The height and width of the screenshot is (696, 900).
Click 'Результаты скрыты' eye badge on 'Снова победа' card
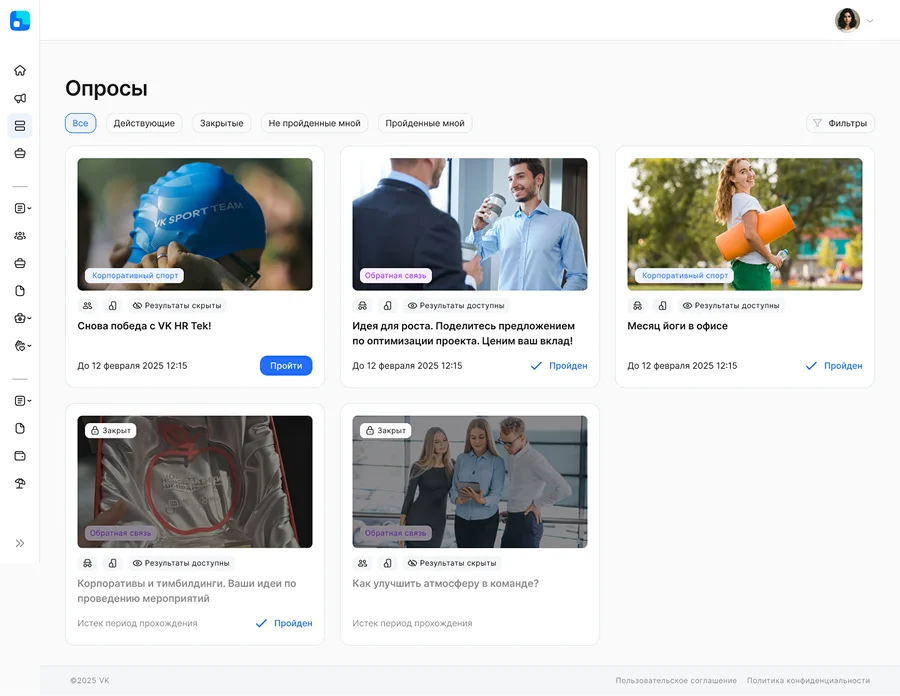point(178,306)
